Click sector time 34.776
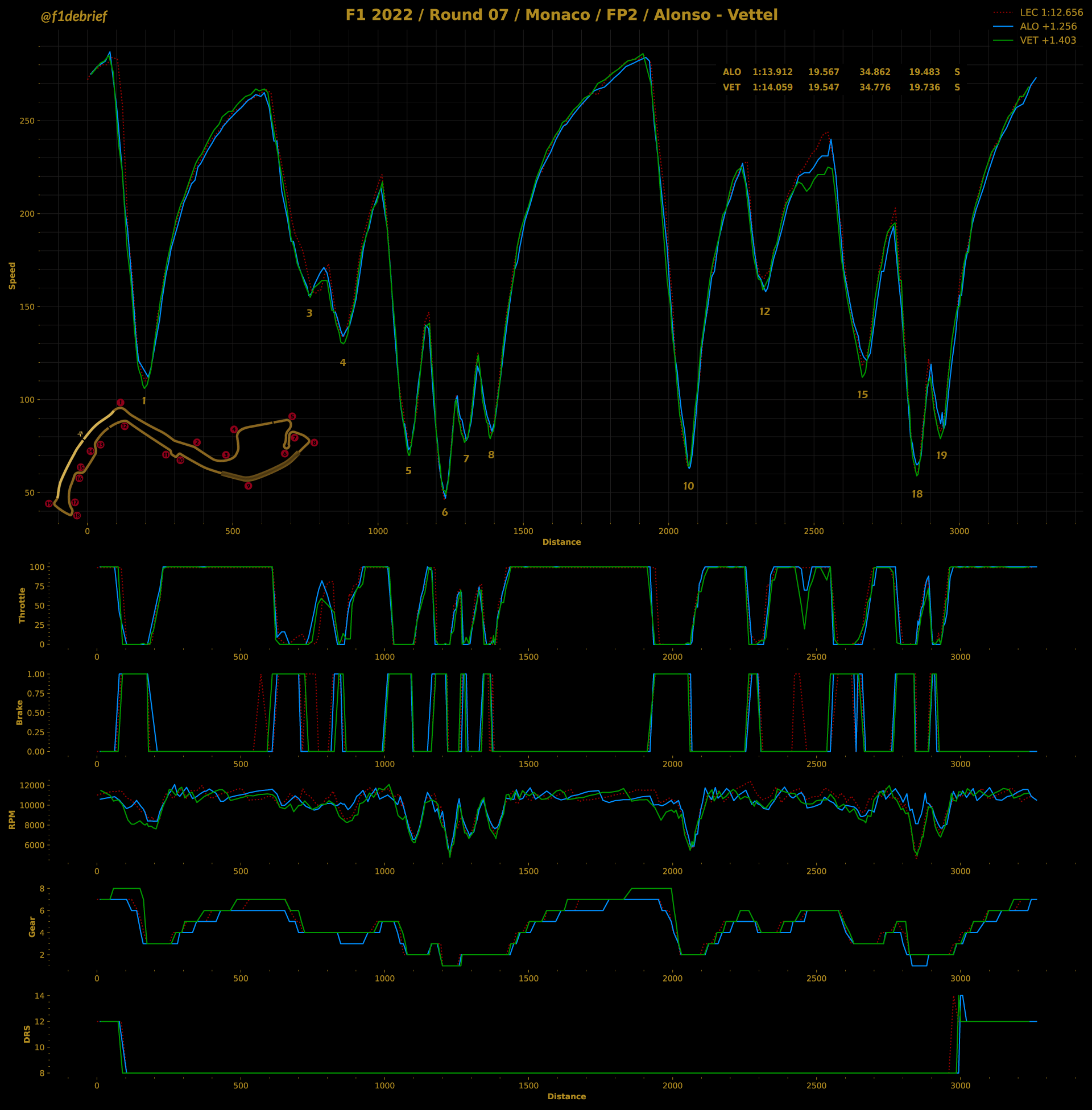Viewport: 1092px width, 1110px height. (x=875, y=88)
